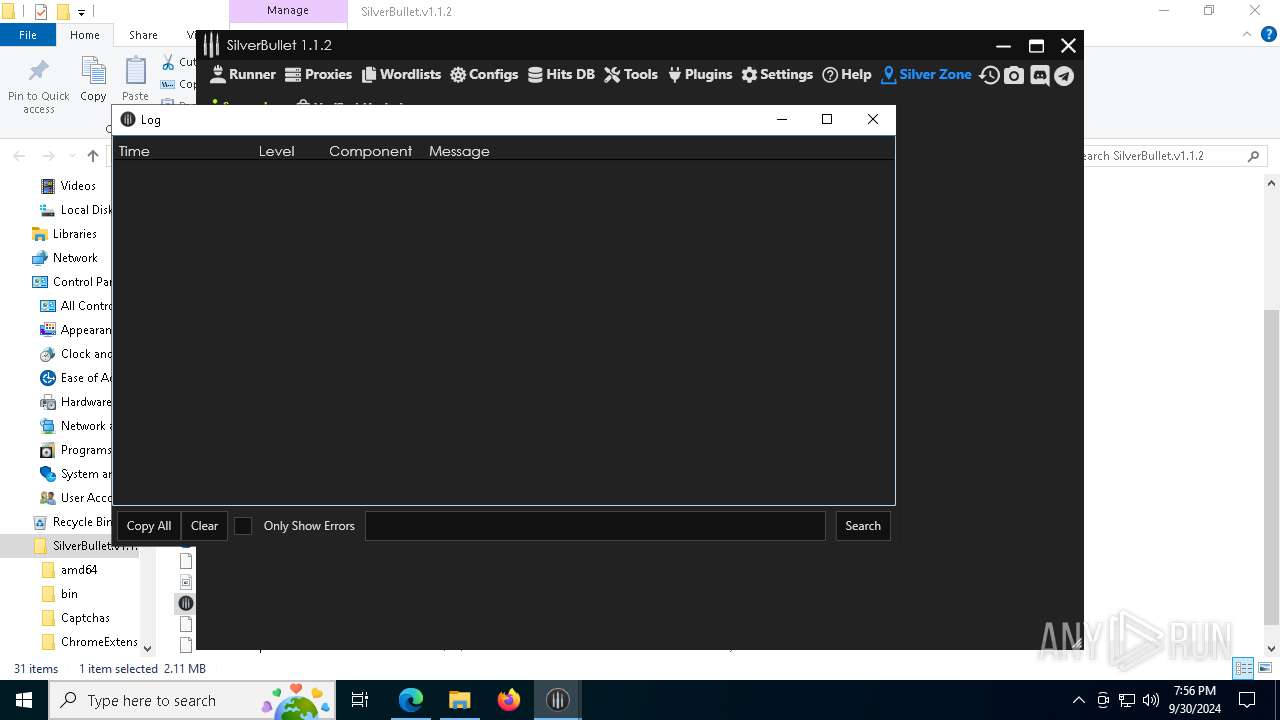Switch to the Share ribbon tab
This screenshot has height=720, width=1280.
click(143, 35)
